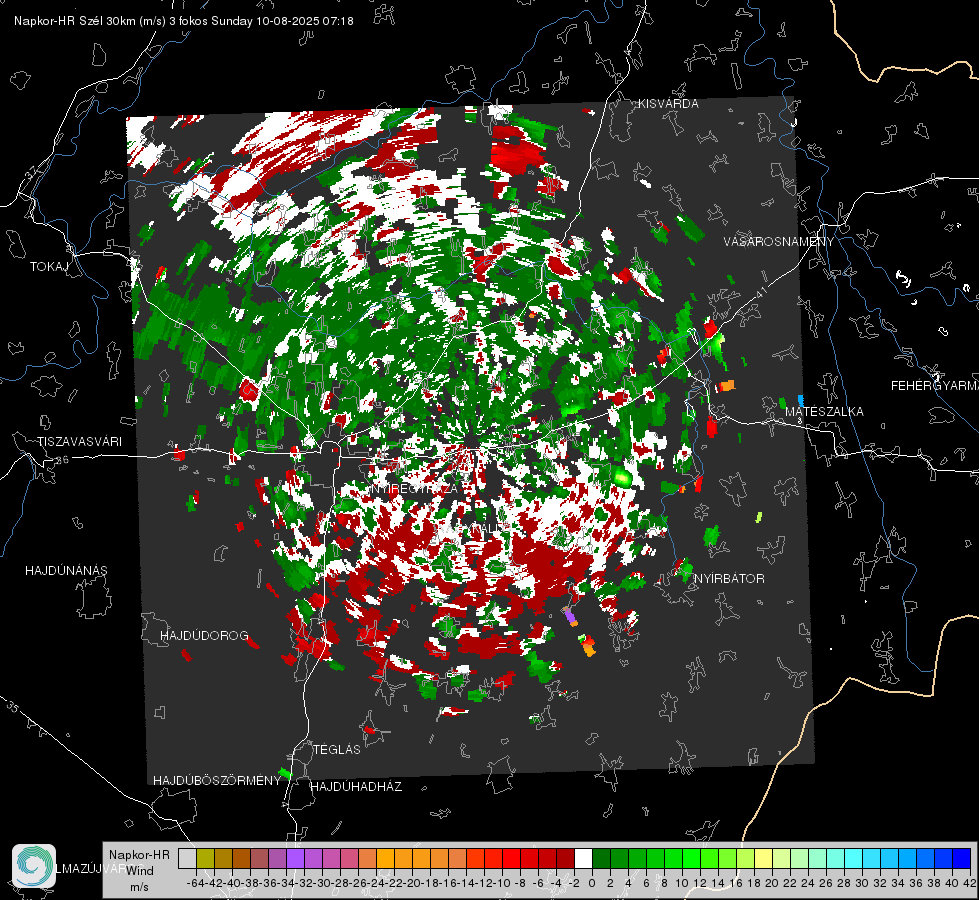Click the TISZAVASVÁRI town label
This screenshot has height=900, width=979.
coord(80,442)
